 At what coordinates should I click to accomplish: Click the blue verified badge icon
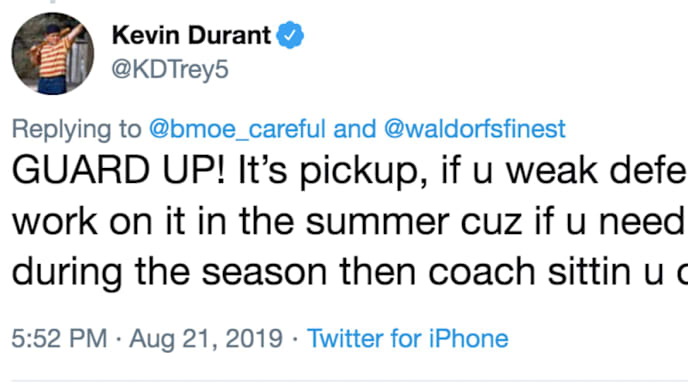pyautogui.click(x=290, y=35)
